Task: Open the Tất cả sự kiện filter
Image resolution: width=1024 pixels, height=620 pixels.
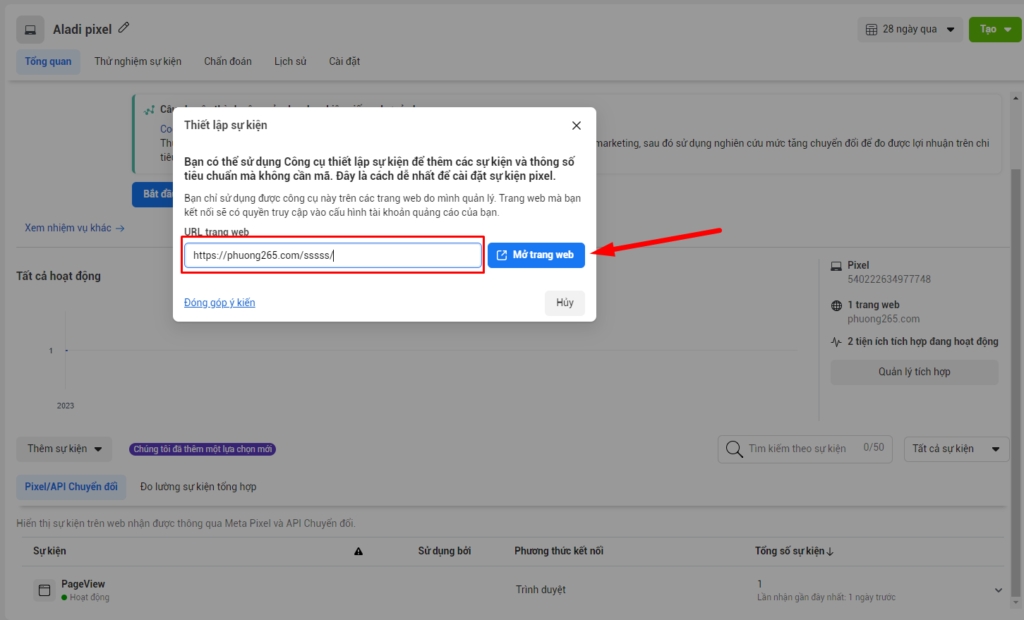Action: (x=955, y=449)
